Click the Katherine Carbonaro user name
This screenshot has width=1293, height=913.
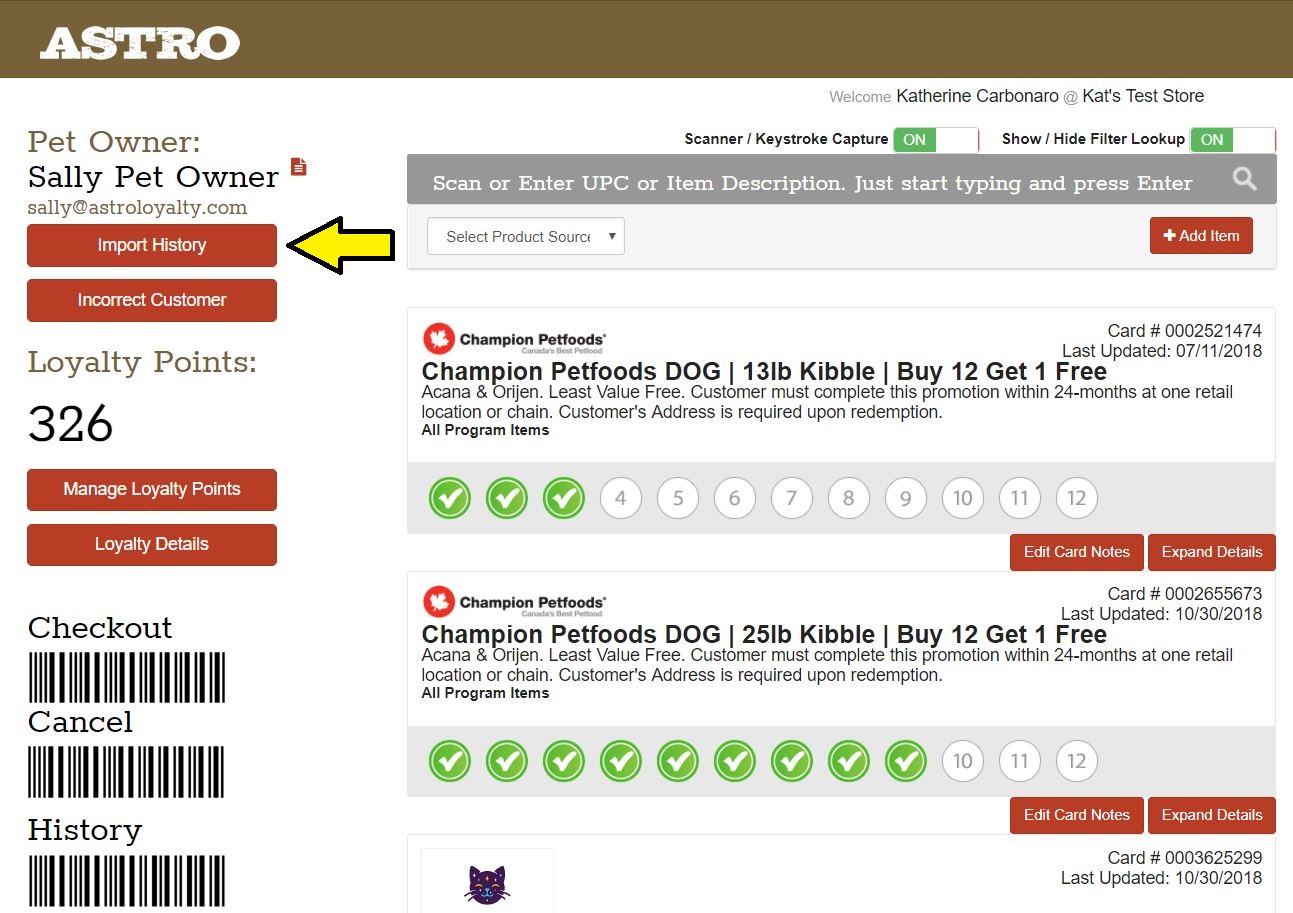pos(977,96)
